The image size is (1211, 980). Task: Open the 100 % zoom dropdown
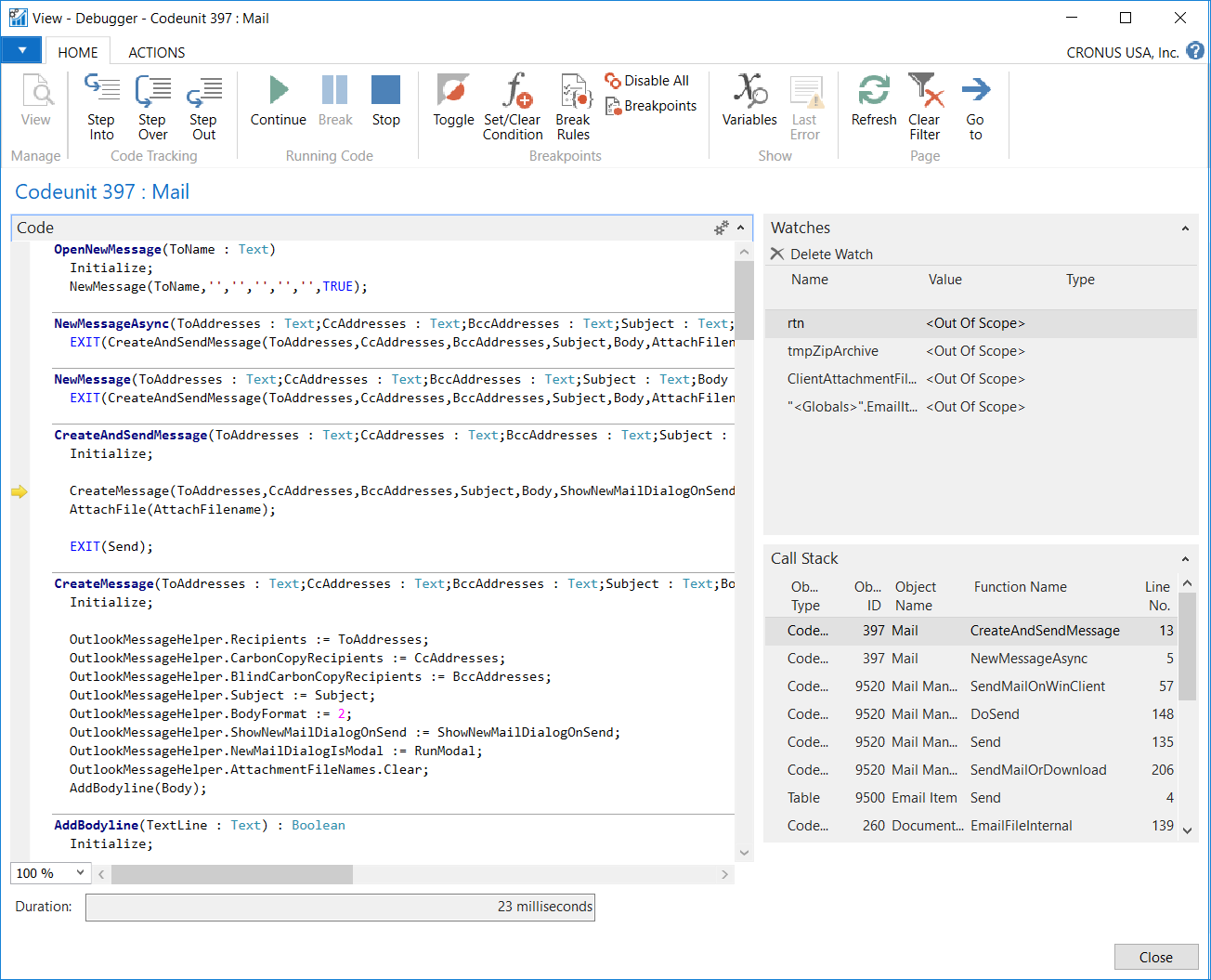coord(80,873)
